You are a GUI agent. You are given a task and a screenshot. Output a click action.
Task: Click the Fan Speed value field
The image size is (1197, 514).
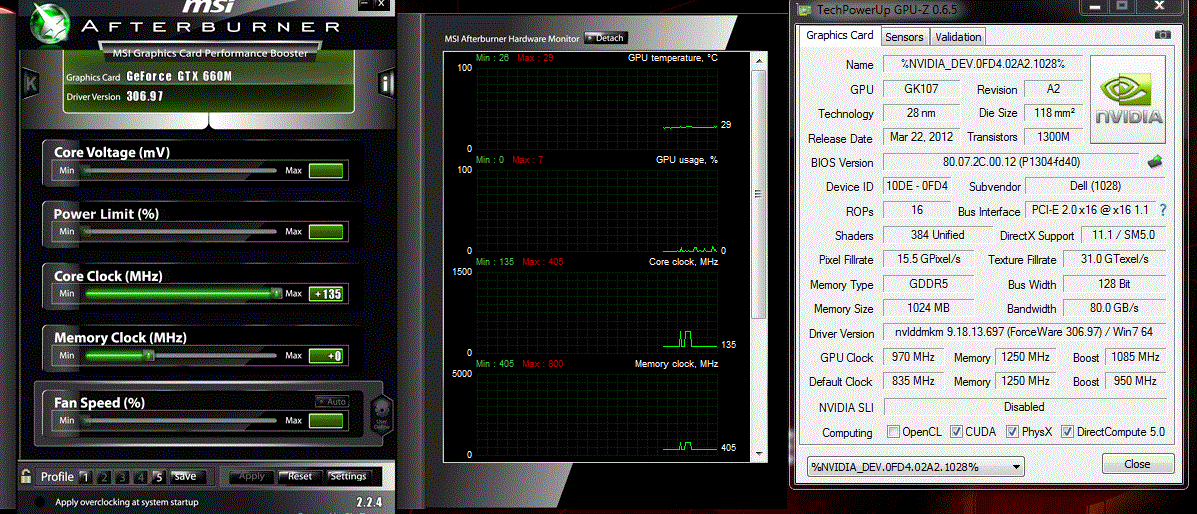pos(326,421)
